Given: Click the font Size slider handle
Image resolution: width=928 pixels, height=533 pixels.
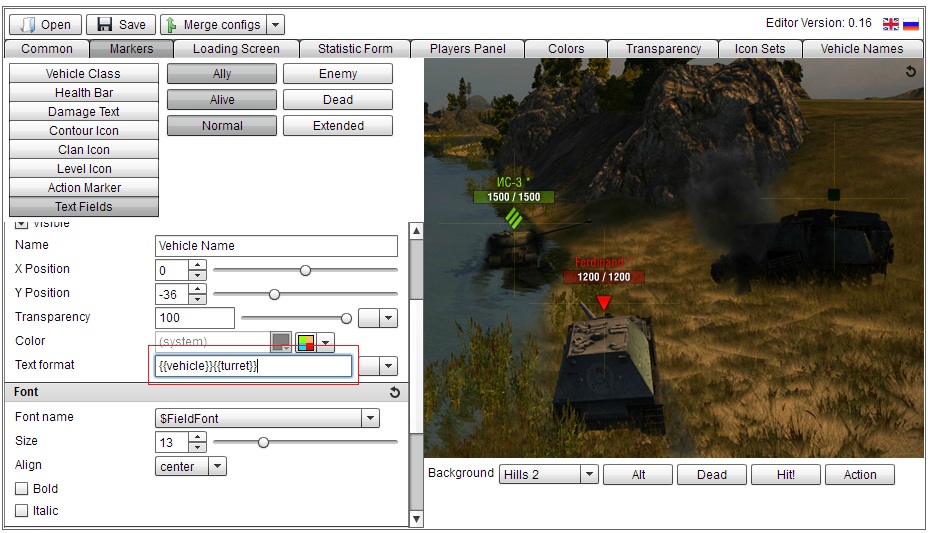Looking at the screenshot, I should [263, 442].
